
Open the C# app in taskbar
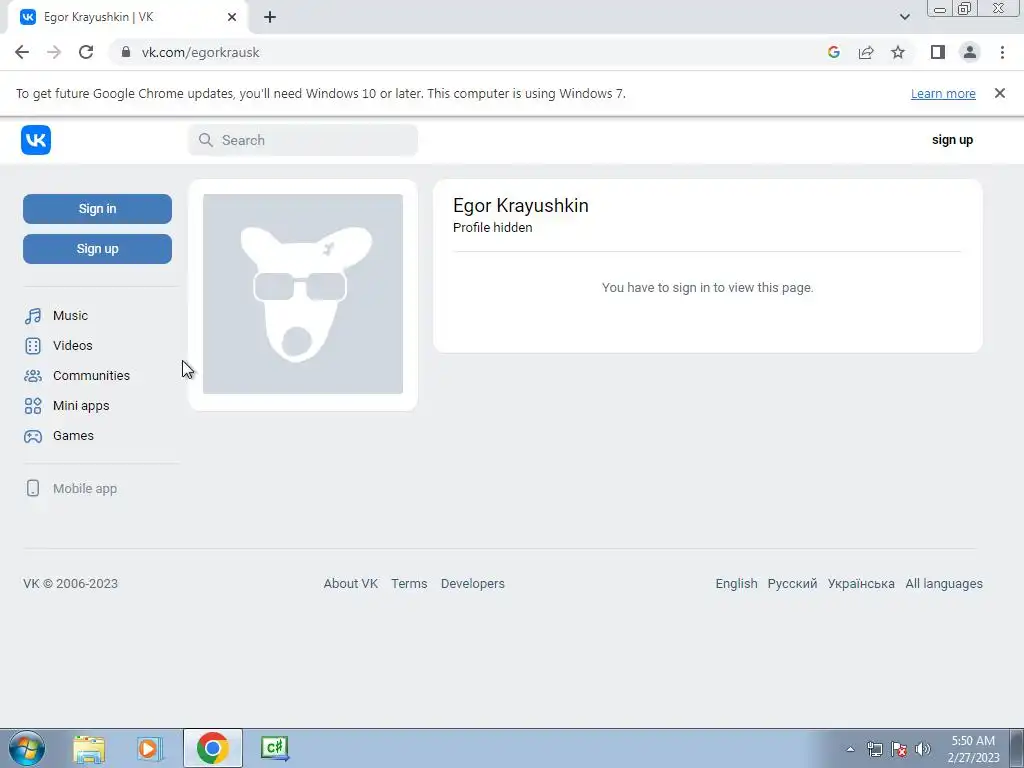pyautogui.click(x=274, y=748)
